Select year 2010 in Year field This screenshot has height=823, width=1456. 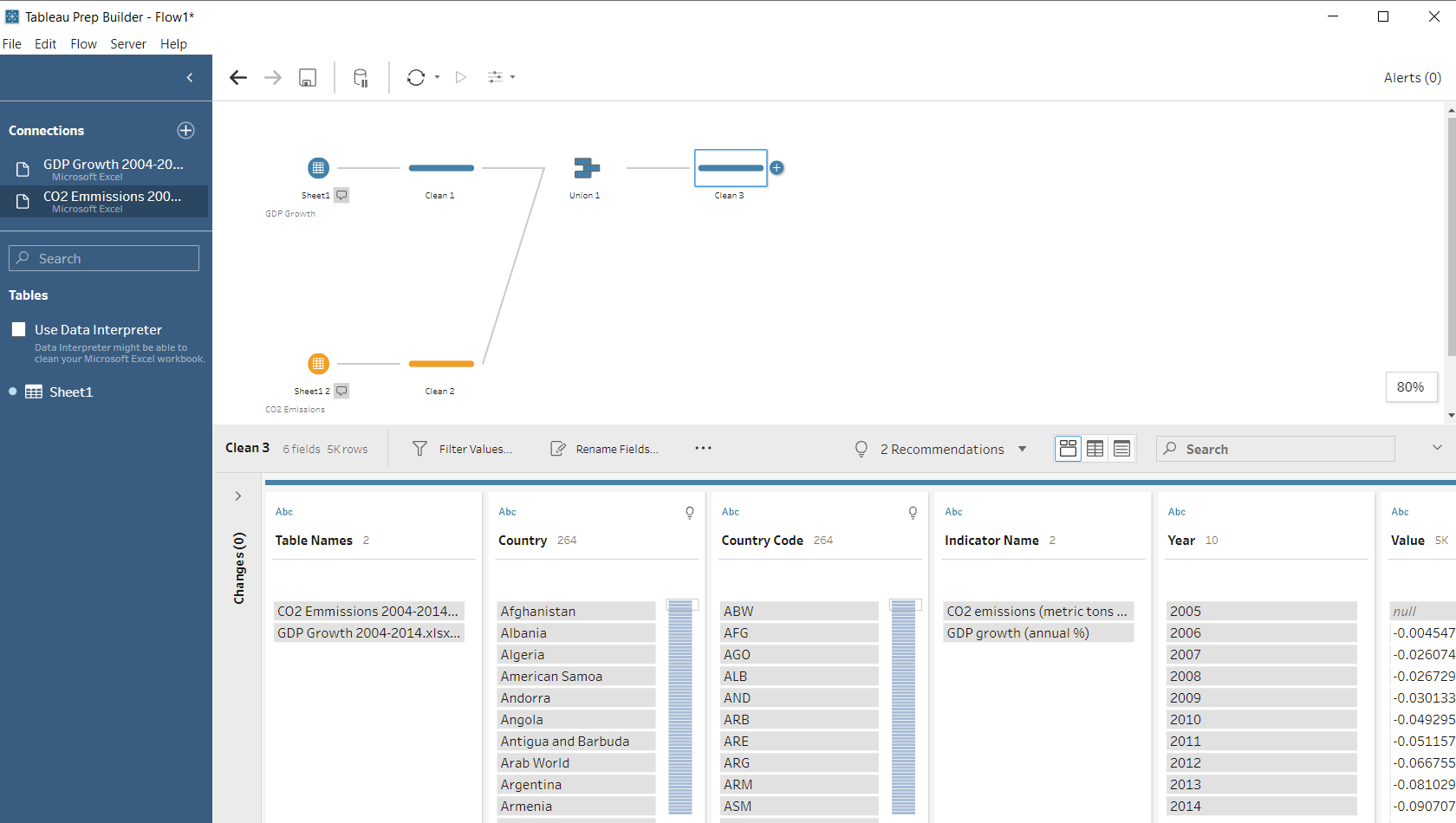[1261, 720]
